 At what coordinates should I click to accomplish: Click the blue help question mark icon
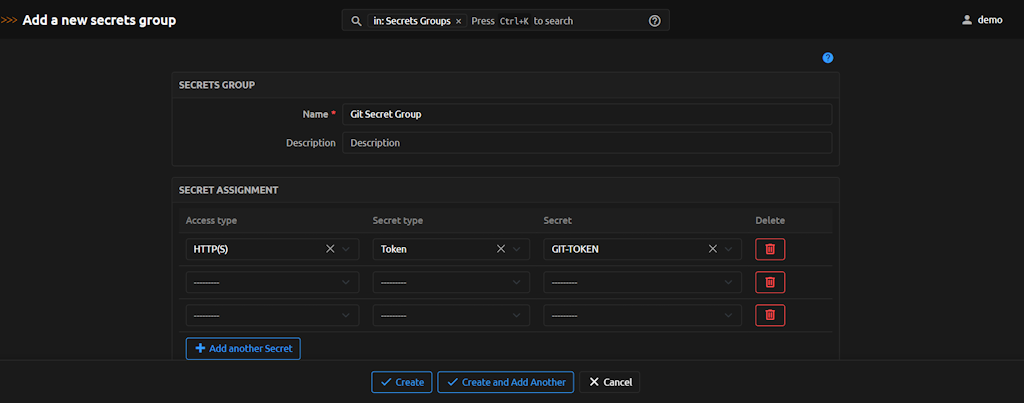click(x=828, y=58)
